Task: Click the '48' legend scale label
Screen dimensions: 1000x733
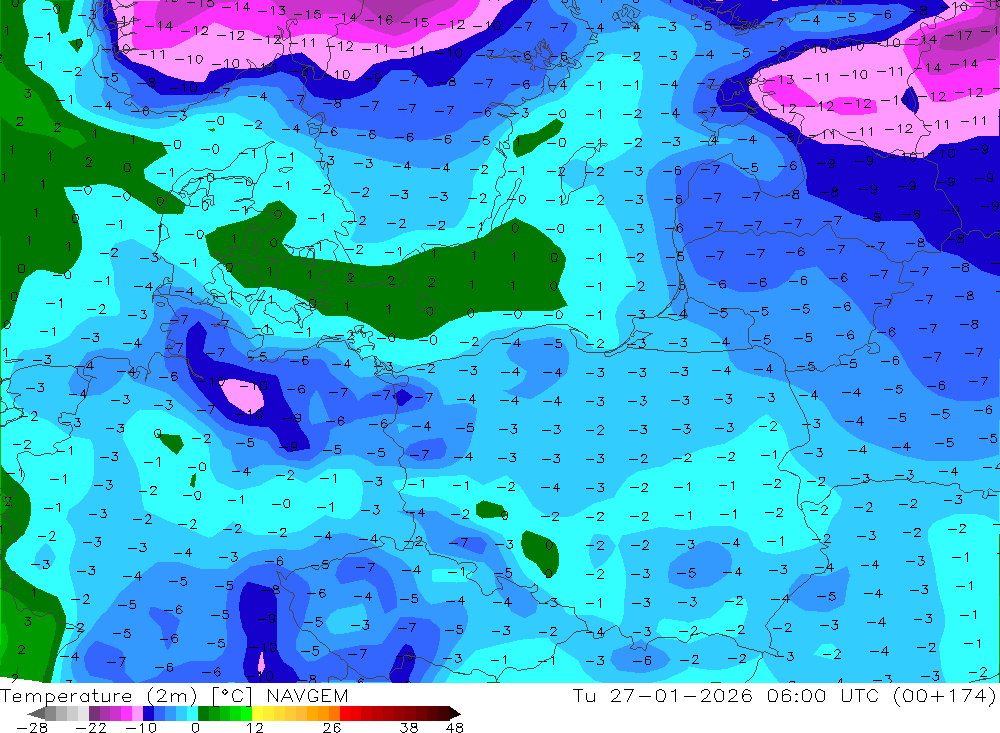Action: (x=455, y=728)
